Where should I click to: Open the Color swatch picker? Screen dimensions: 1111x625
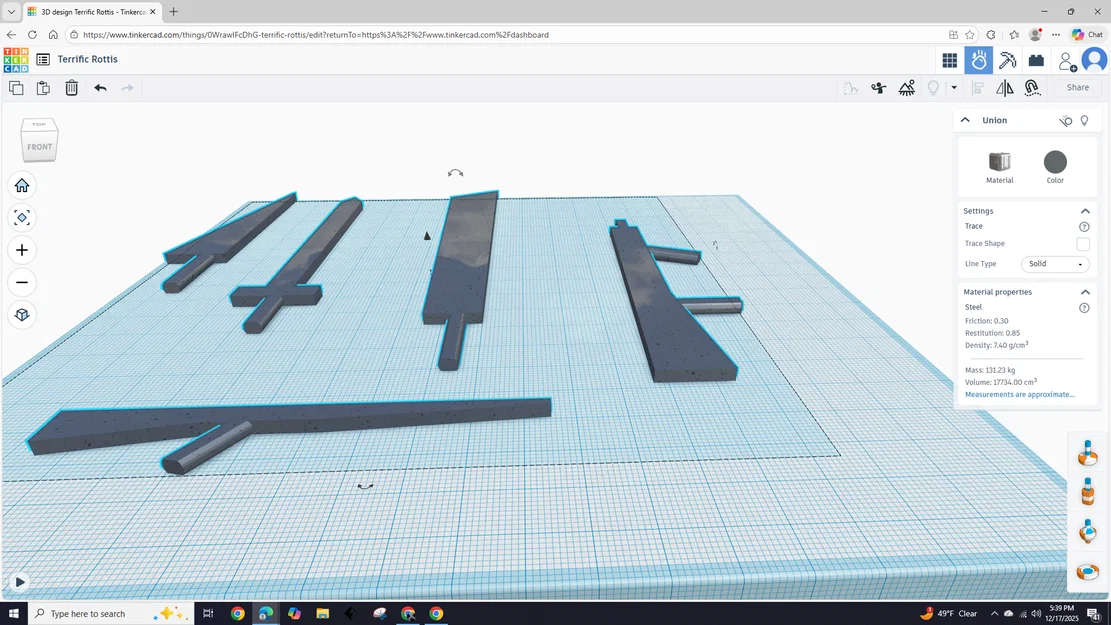point(1055,163)
